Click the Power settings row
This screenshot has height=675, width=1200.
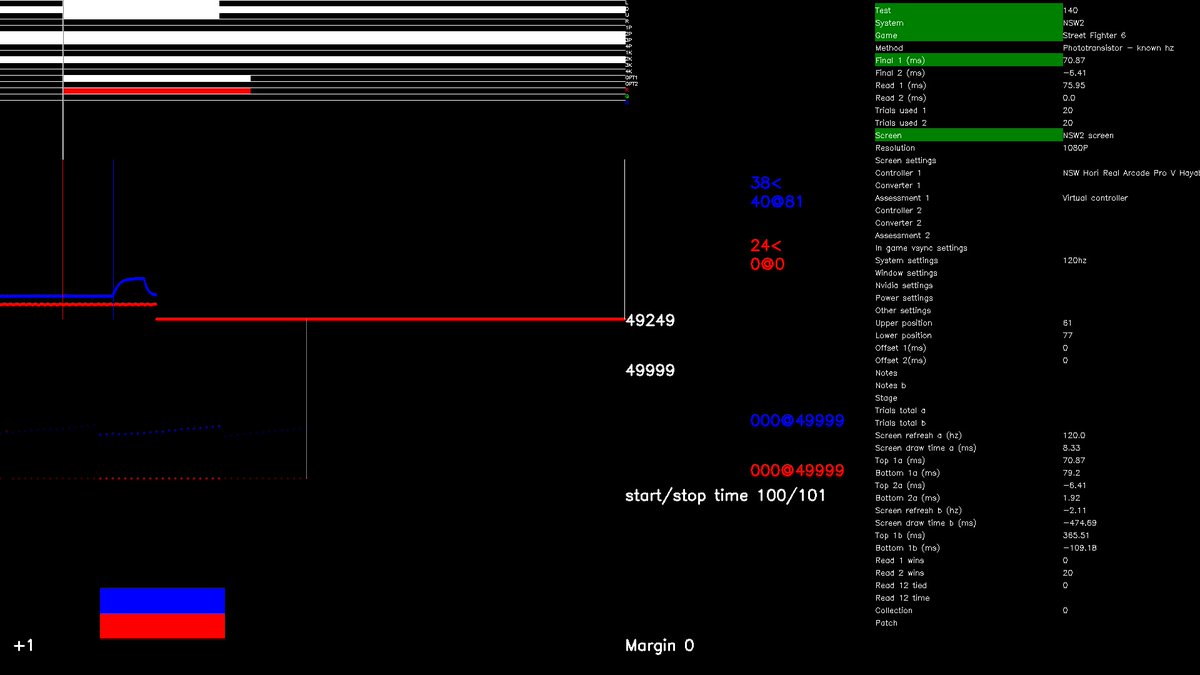pyautogui.click(x=904, y=298)
